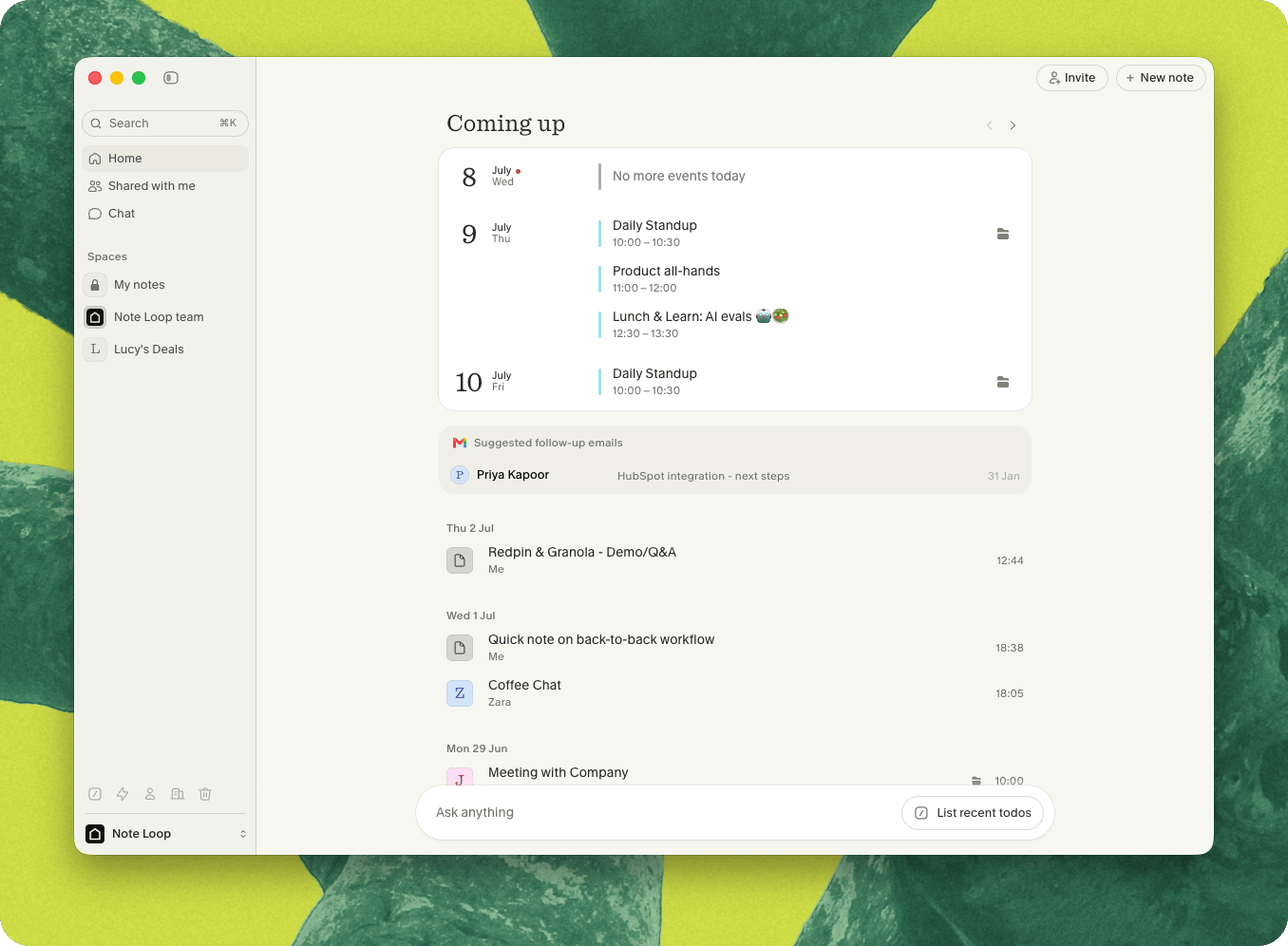Click the P avatar for Priya Kapoor
Image resolution: width=1288 pixels, height=946 pixels.
click(x=460, y=475)
